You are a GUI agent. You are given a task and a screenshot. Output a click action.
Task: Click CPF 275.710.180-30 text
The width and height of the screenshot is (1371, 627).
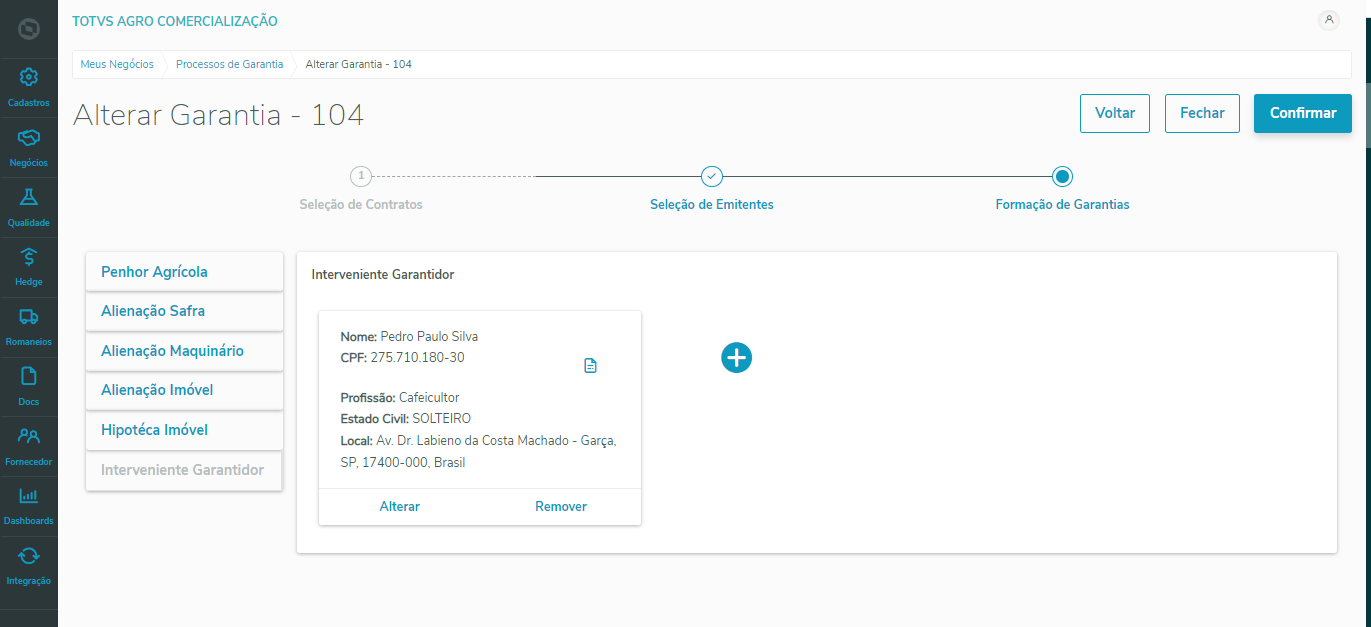403,358
